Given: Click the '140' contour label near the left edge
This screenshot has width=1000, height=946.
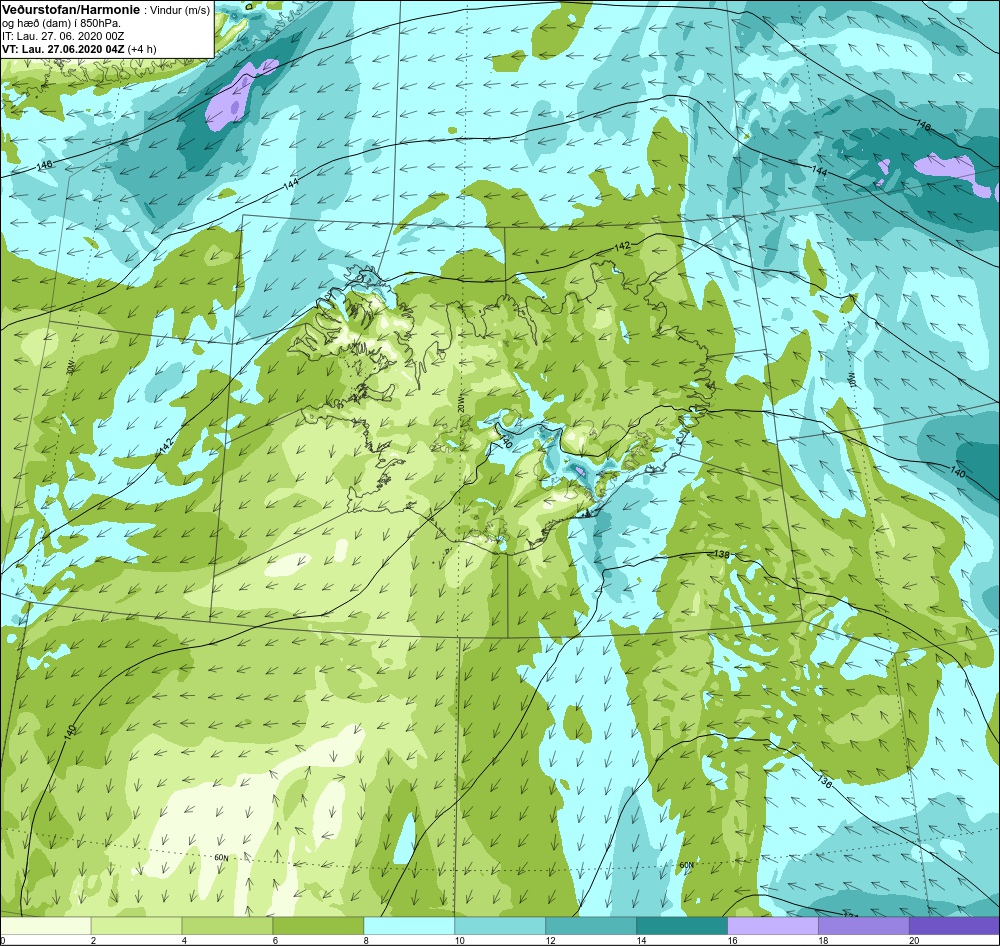Looking at the screenshot, I should click(70, 732).
